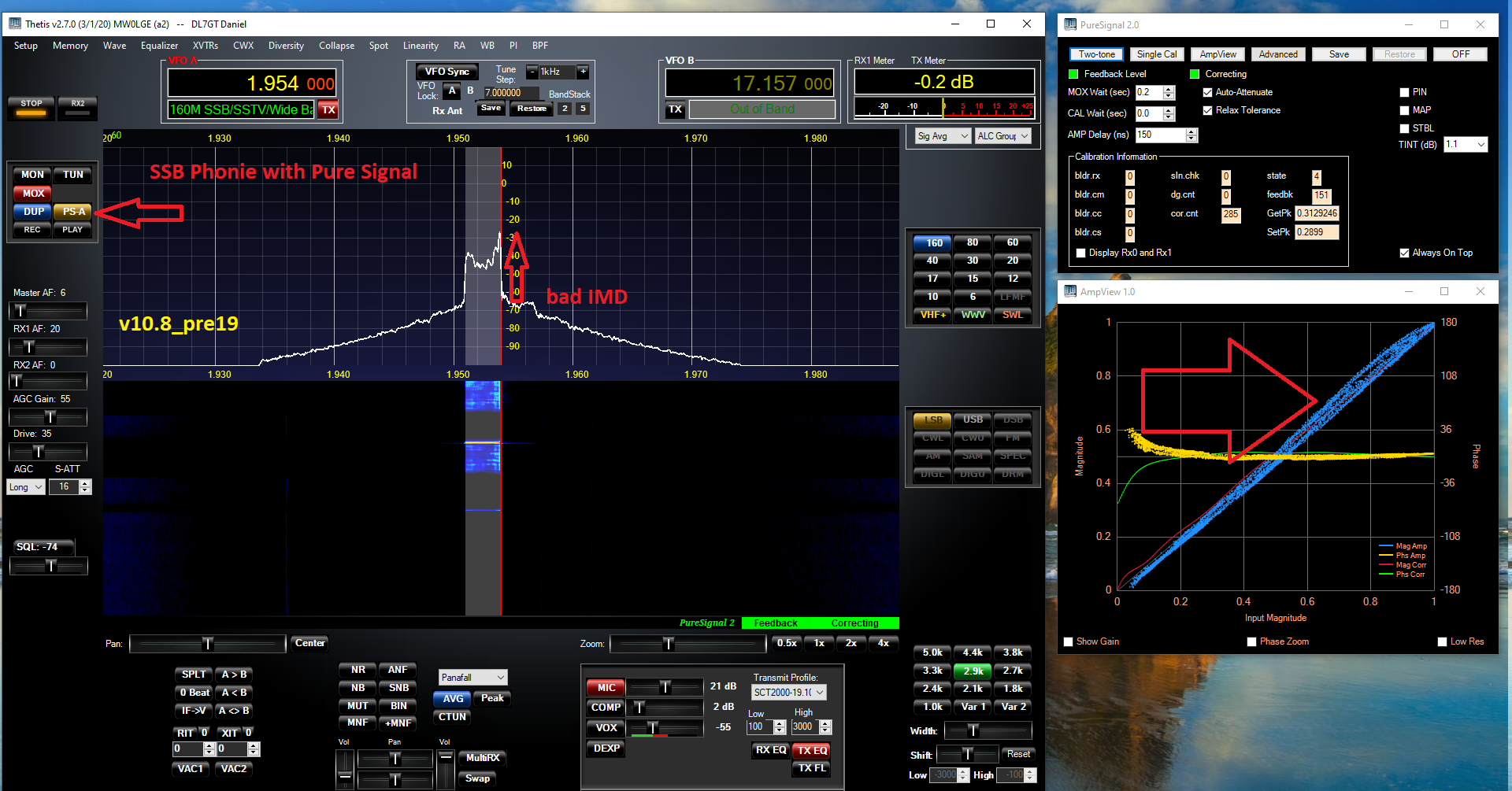Viewport: 1512px width, 791px height.
Task: Toggle the COMP compressor button
Action: (x=606, y=708)
